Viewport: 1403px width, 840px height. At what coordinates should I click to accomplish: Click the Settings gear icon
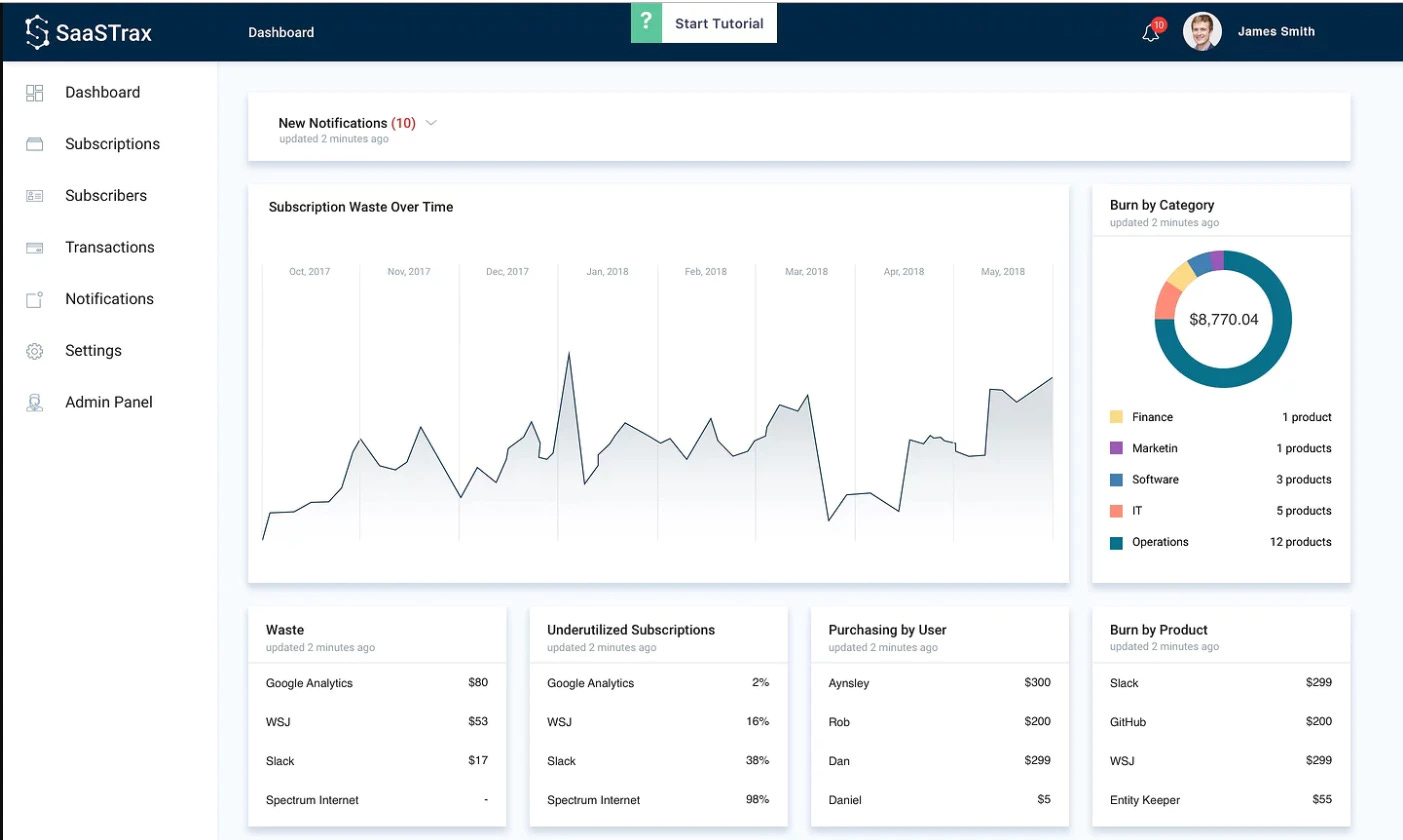[x=35, y=350]
